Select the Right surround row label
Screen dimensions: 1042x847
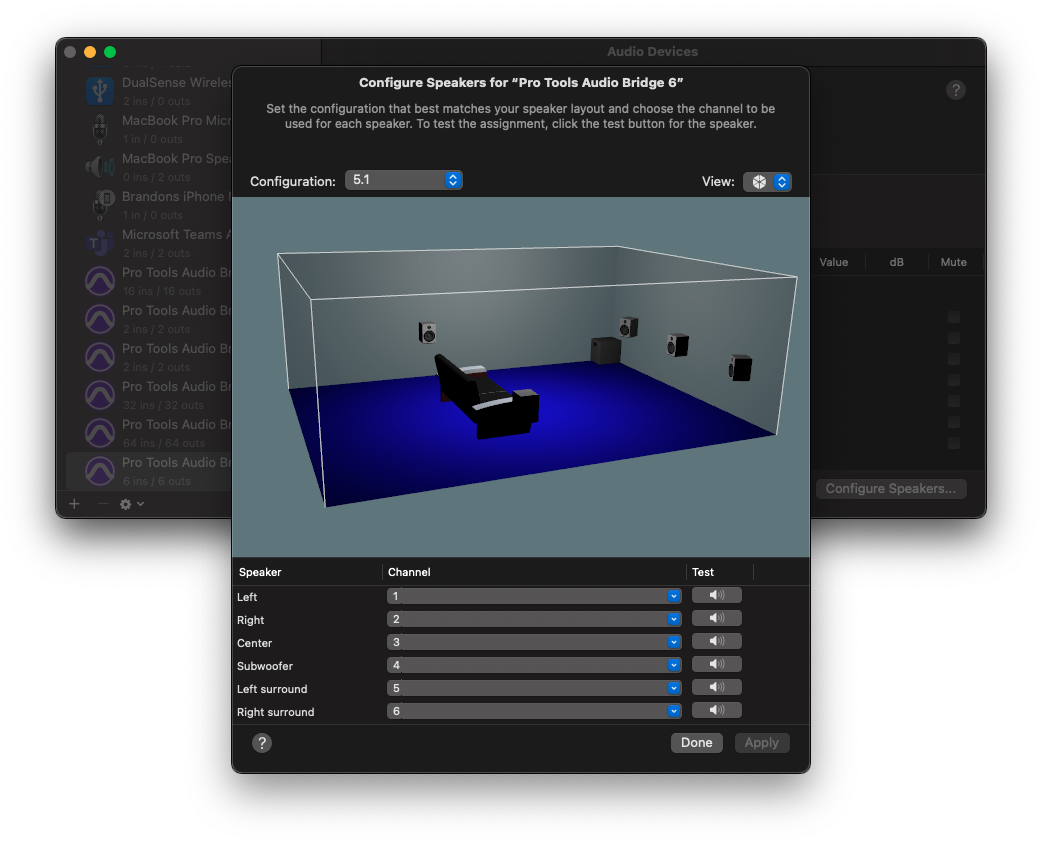tap(275, 712)
